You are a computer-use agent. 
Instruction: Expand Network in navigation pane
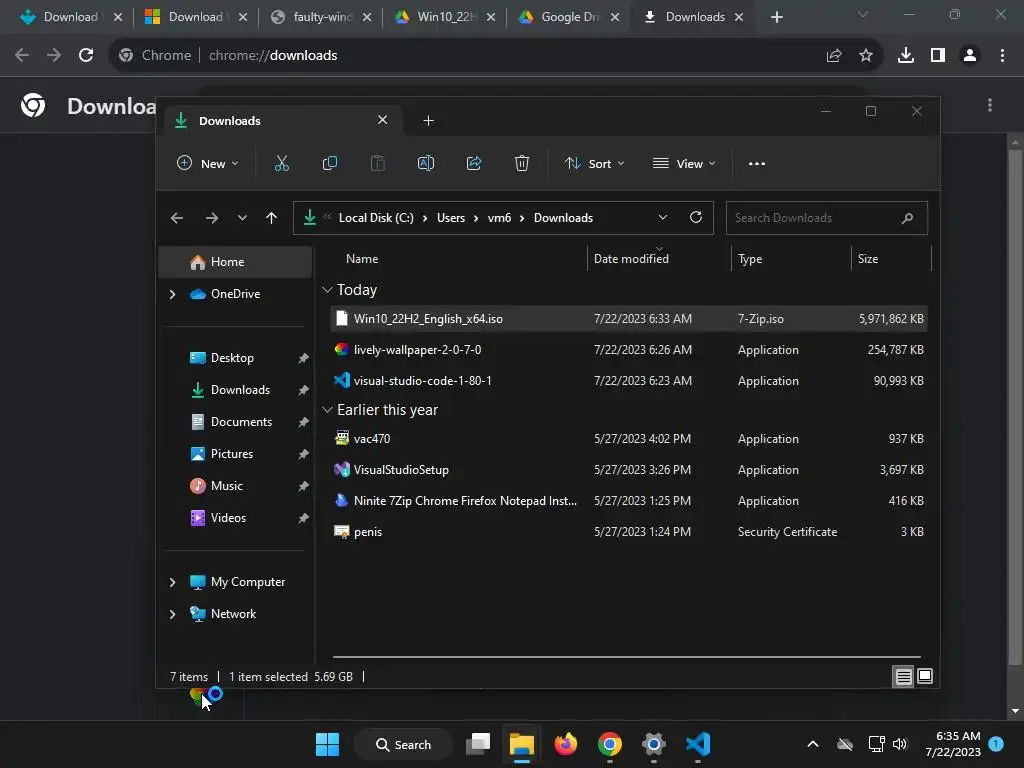click(172, 614)
